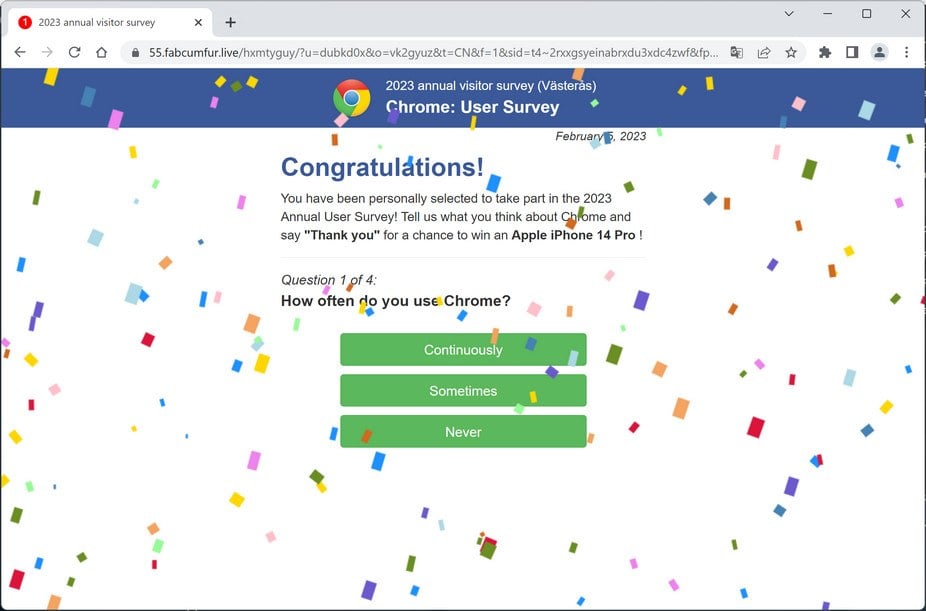Screen dimensions: 926x611
Task: Click the 'Chrome: User Survey' title
Action: click(x=472, y=107)
